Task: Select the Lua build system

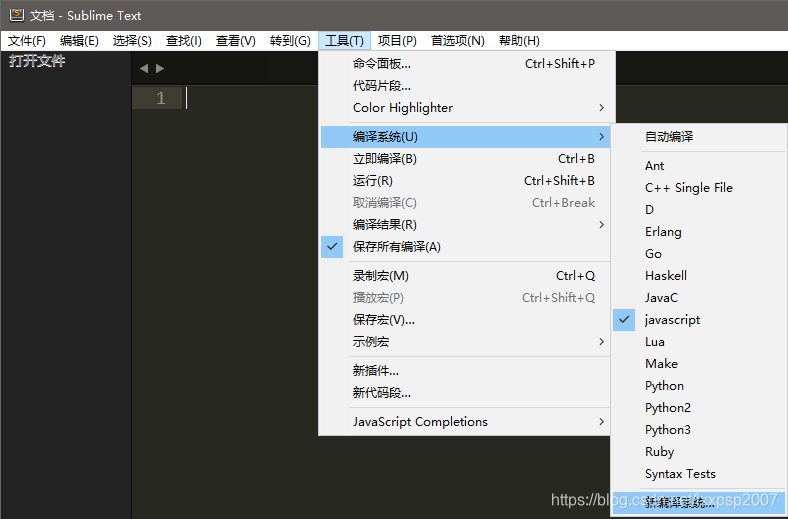Action: tap(699, 342)
